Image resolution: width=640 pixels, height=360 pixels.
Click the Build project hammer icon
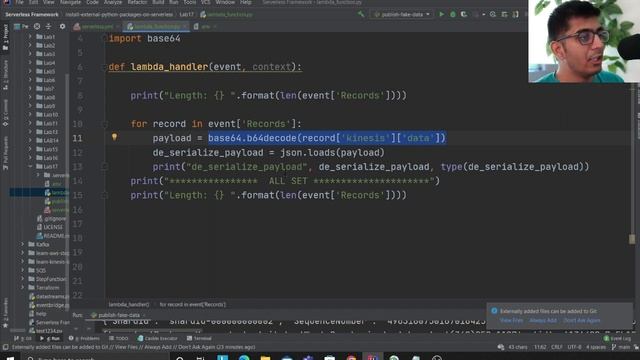point(361,14)
